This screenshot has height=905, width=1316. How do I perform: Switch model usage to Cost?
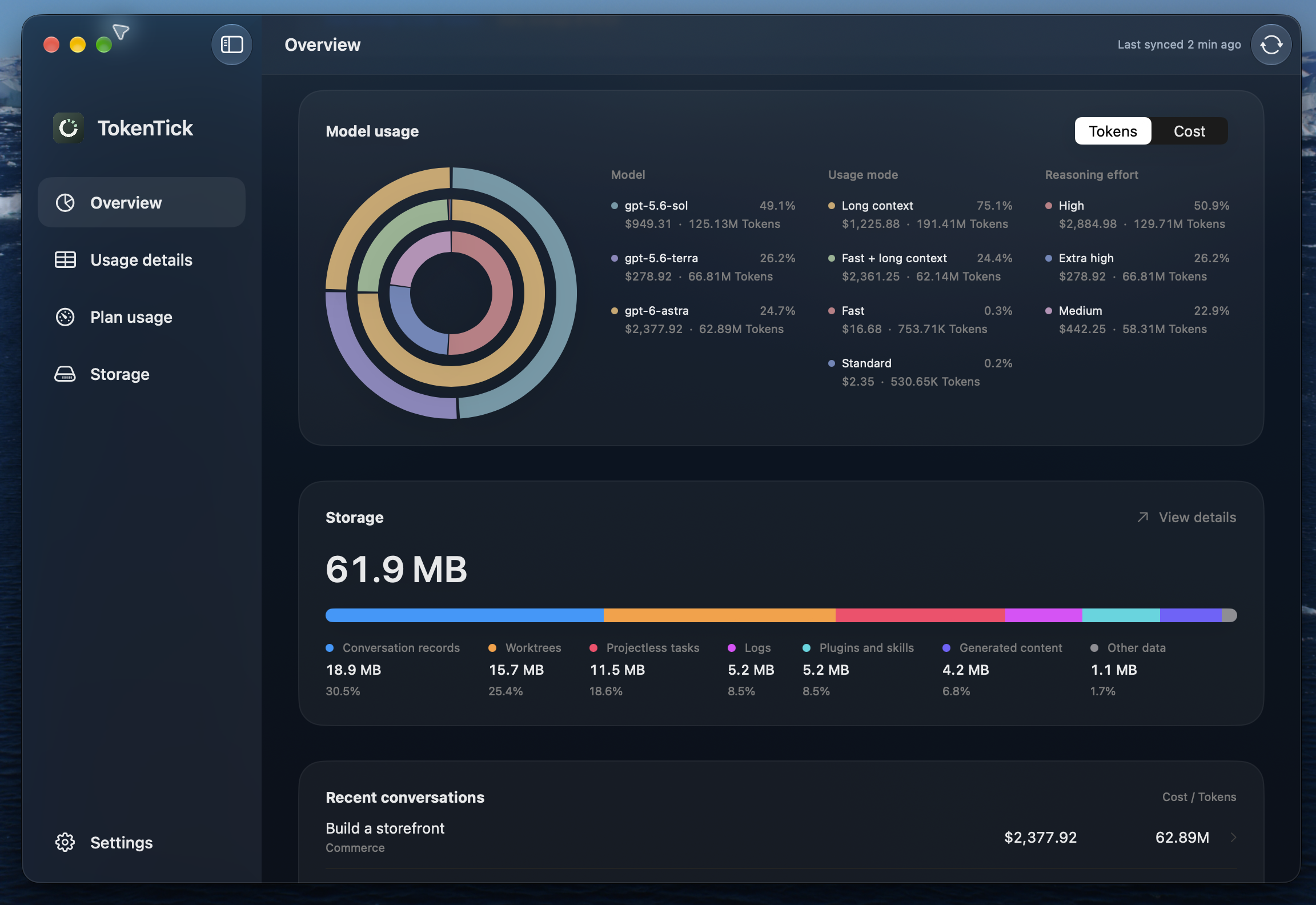point(1189,131)
